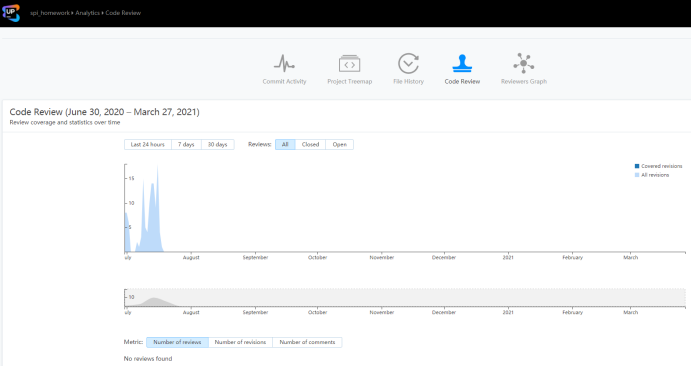This screenshot has height=366, width=692.
Task: Filter to 30 days range
Action: [x=218, y=144]
